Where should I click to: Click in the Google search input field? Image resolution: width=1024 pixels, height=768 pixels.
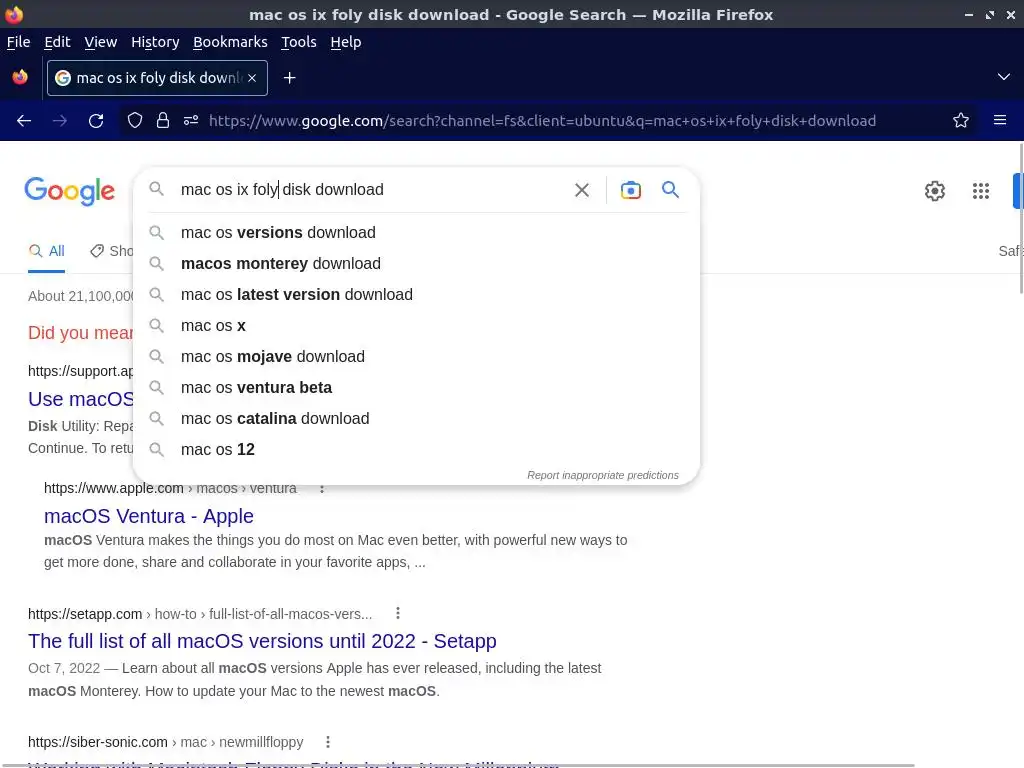372,190
